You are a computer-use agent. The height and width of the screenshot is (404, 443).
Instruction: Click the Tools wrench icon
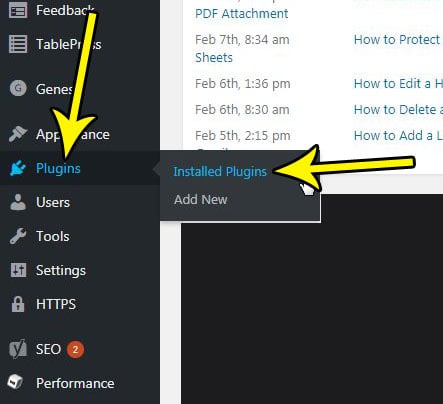point(18,236)
